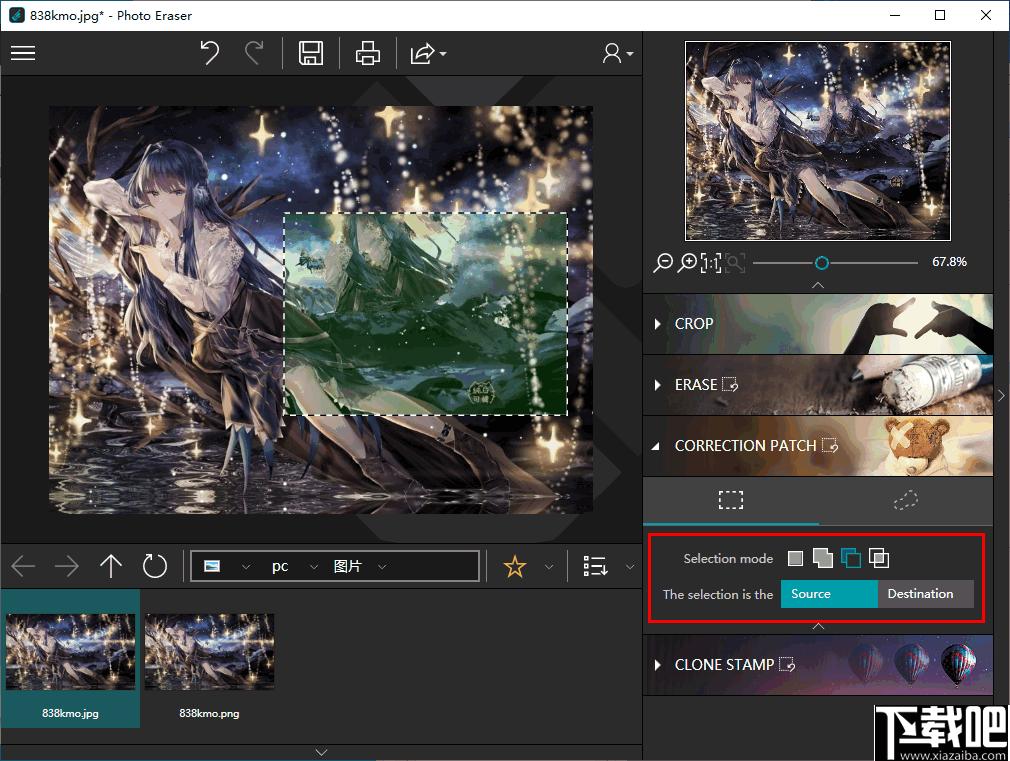Click the file browser path bar
Viewport: 1010px width, 761px height.
(335, 566)
